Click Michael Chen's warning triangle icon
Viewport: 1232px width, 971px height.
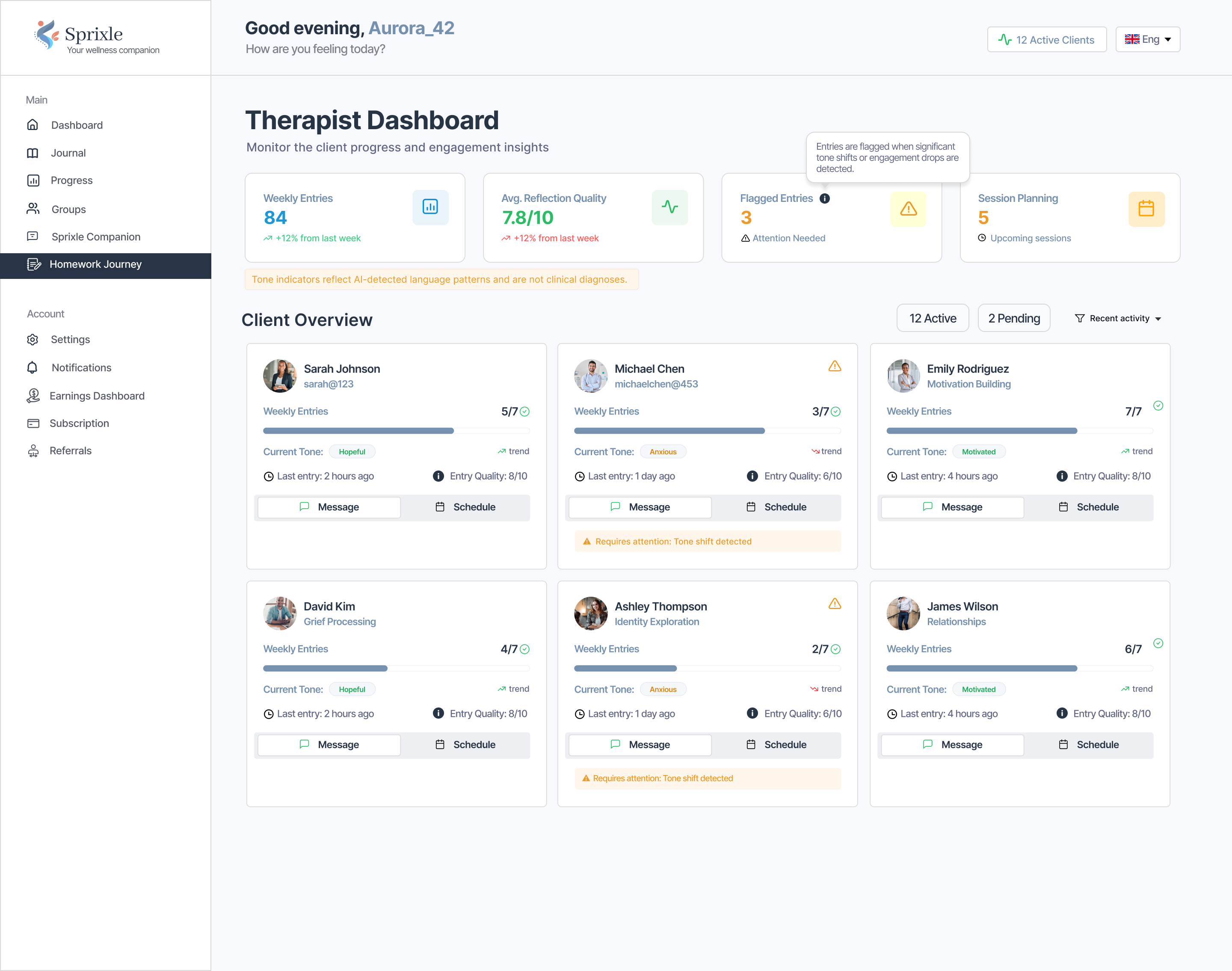coord(834,366)
